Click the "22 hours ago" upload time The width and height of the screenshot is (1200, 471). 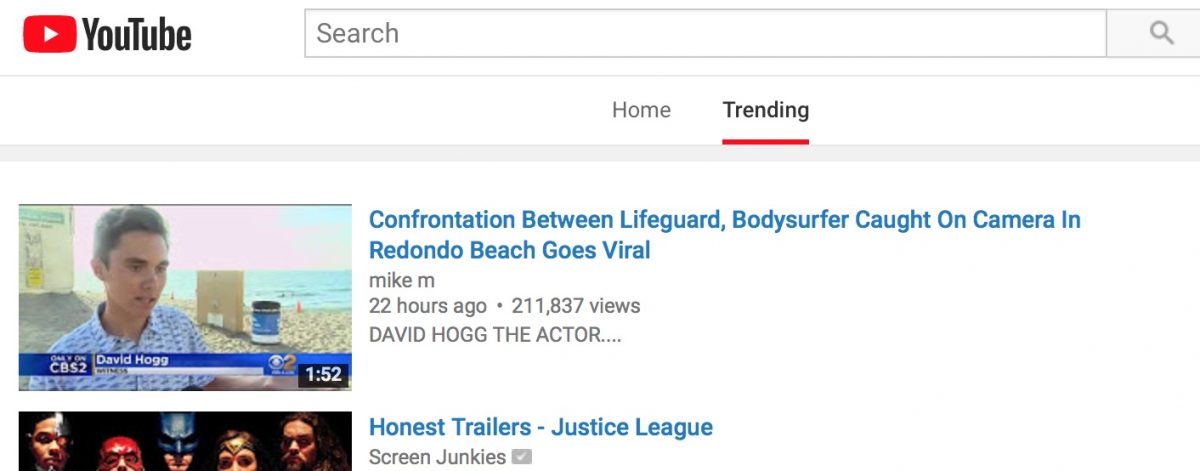pos(427,306)
